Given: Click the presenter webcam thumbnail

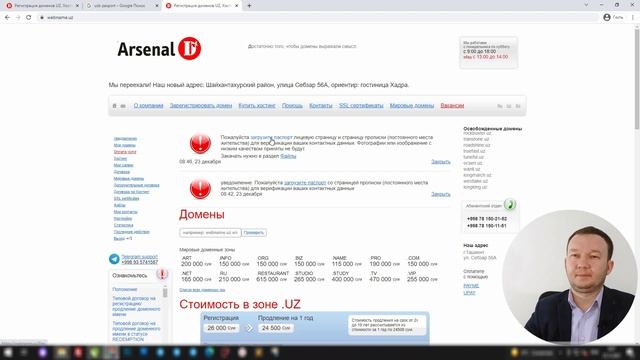Looking at the screenshot, I should (570, 277).
